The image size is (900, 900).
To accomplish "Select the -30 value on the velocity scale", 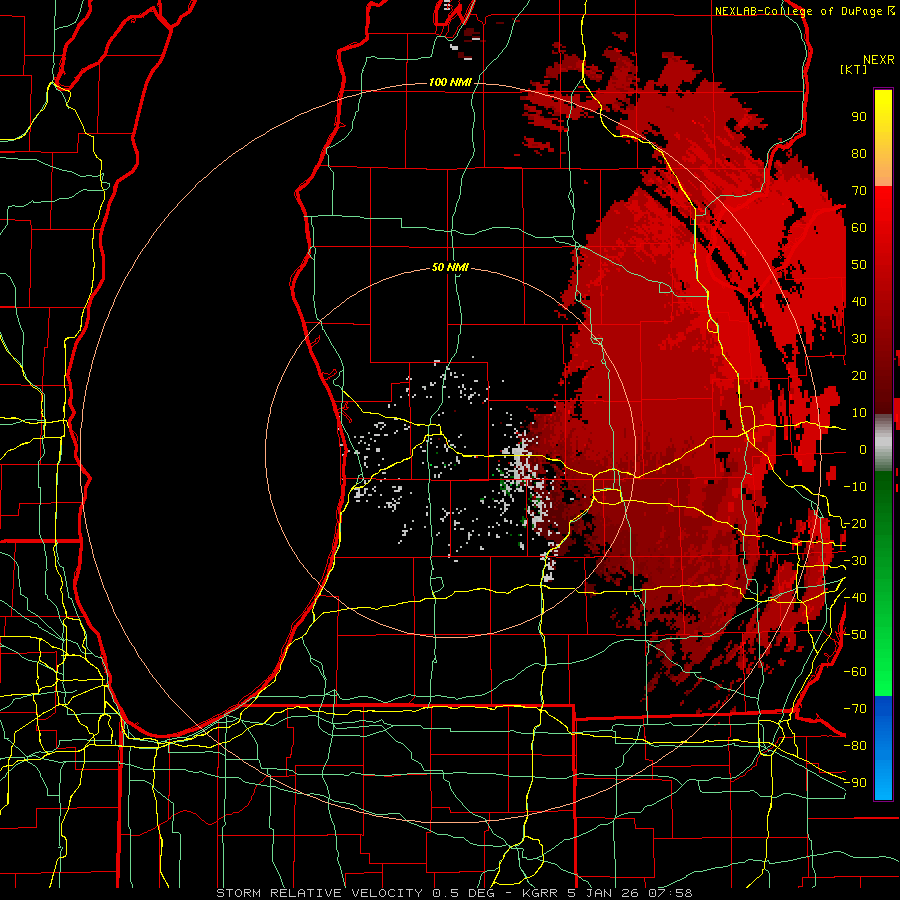I will (x=855, y=561).
